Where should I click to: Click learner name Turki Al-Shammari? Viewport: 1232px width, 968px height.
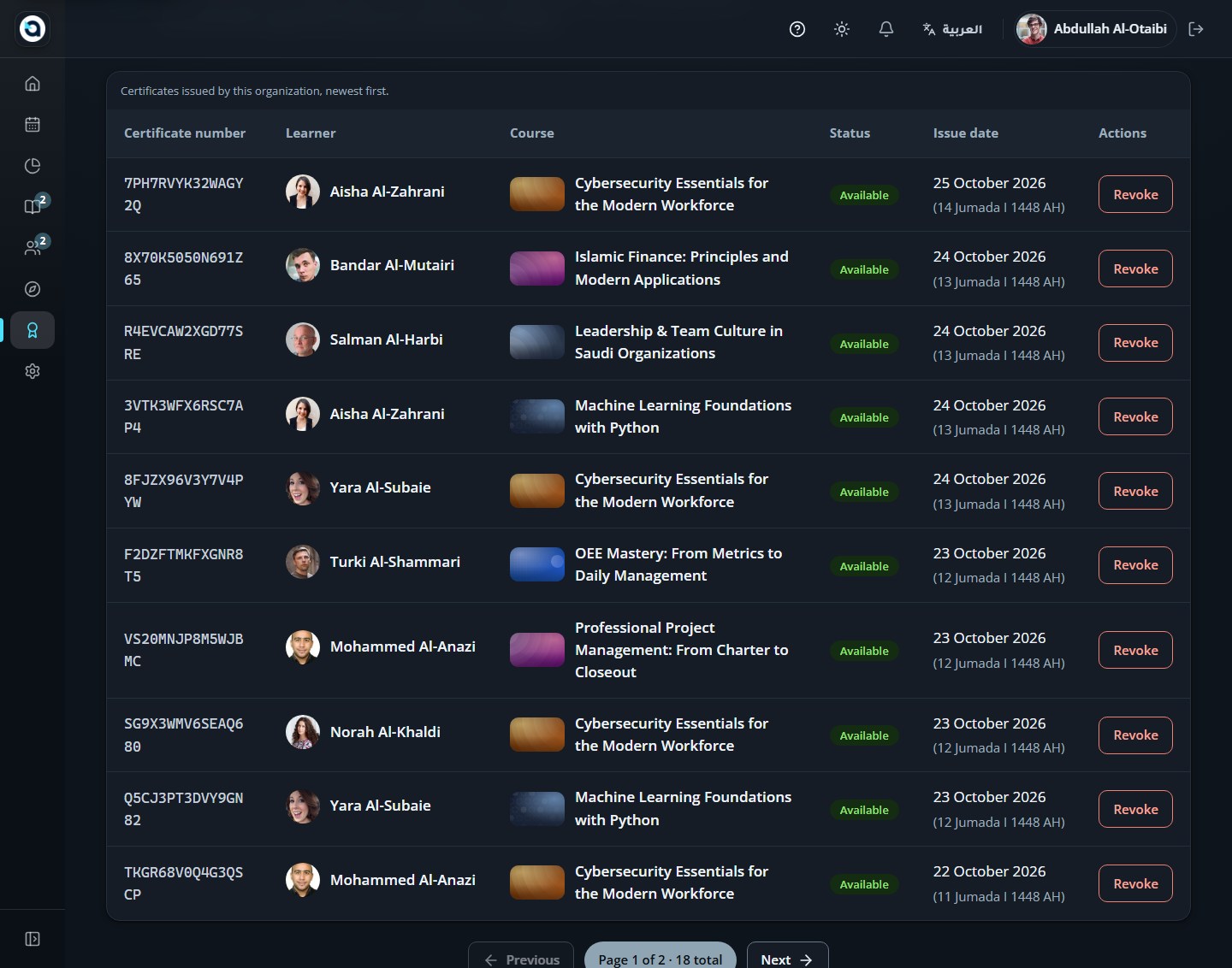[x=395, y=562]
